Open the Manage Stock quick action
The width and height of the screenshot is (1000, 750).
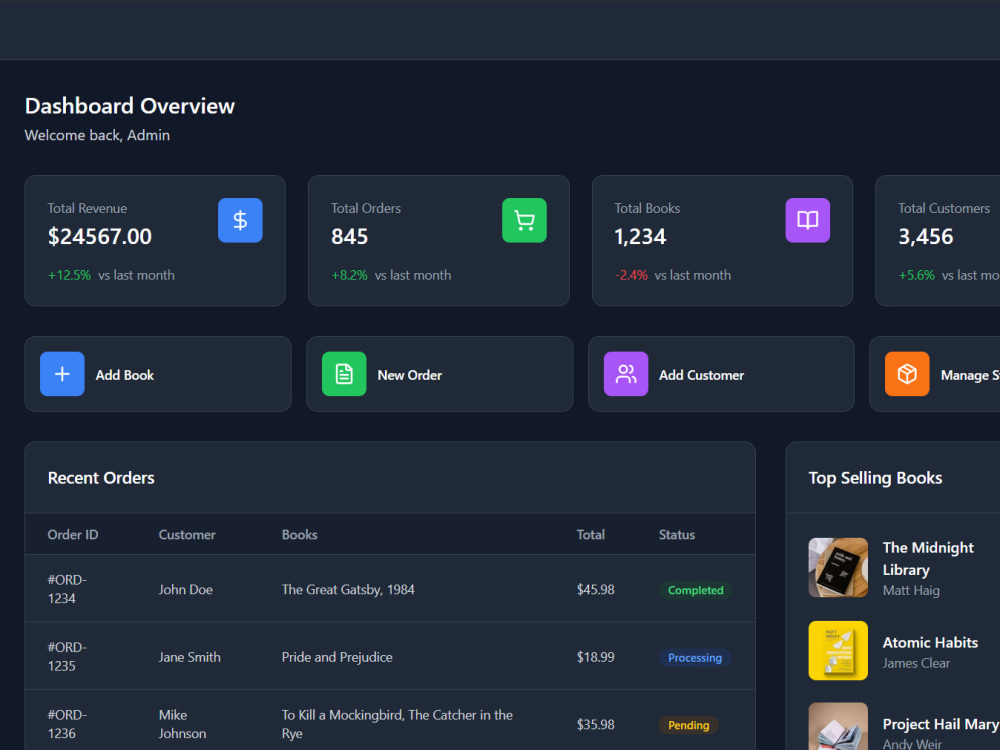(935, 374)
